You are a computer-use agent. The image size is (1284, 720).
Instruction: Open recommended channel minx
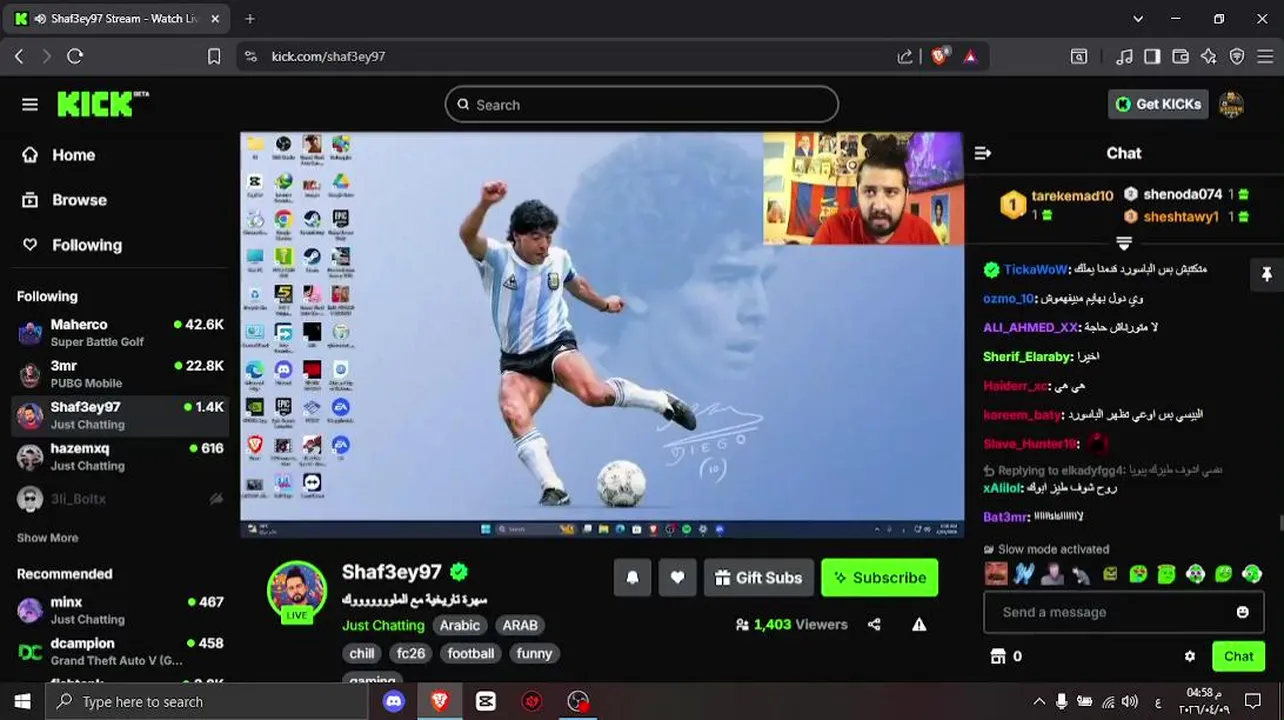click(120, 610)
